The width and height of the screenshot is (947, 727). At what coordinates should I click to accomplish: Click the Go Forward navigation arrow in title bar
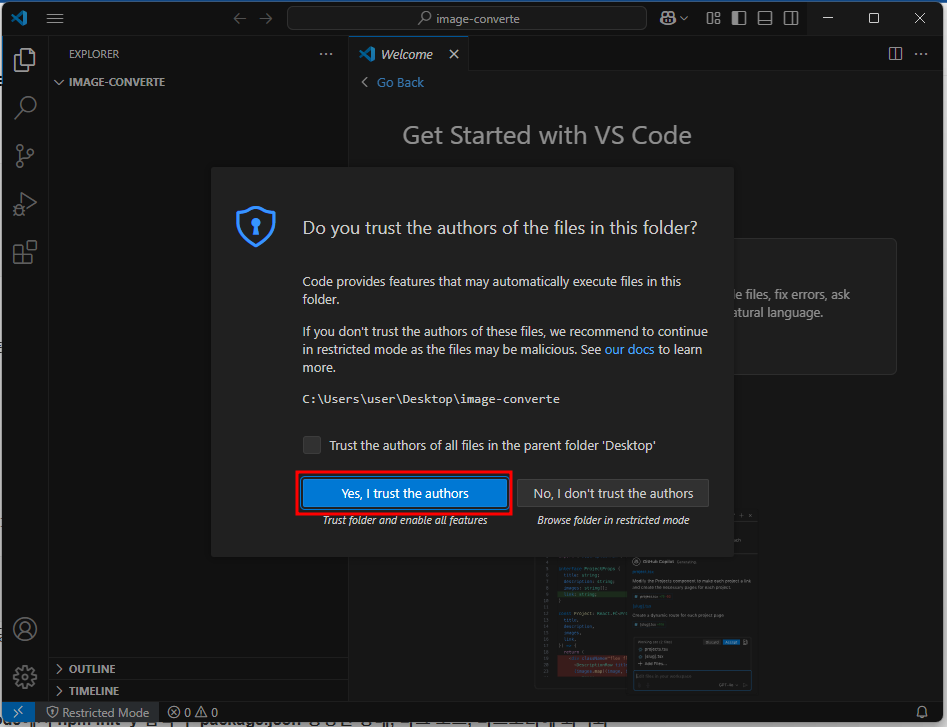pos(266,19)
